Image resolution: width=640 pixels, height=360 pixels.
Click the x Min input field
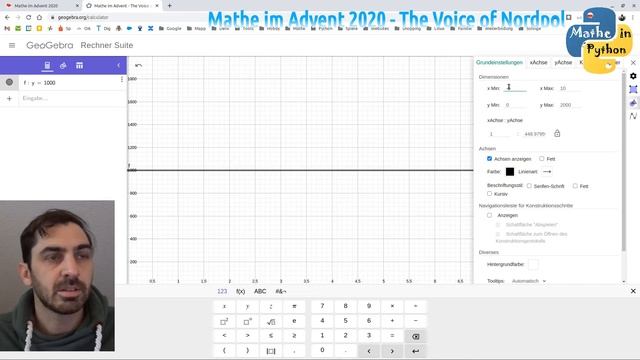tap(515, 88)
